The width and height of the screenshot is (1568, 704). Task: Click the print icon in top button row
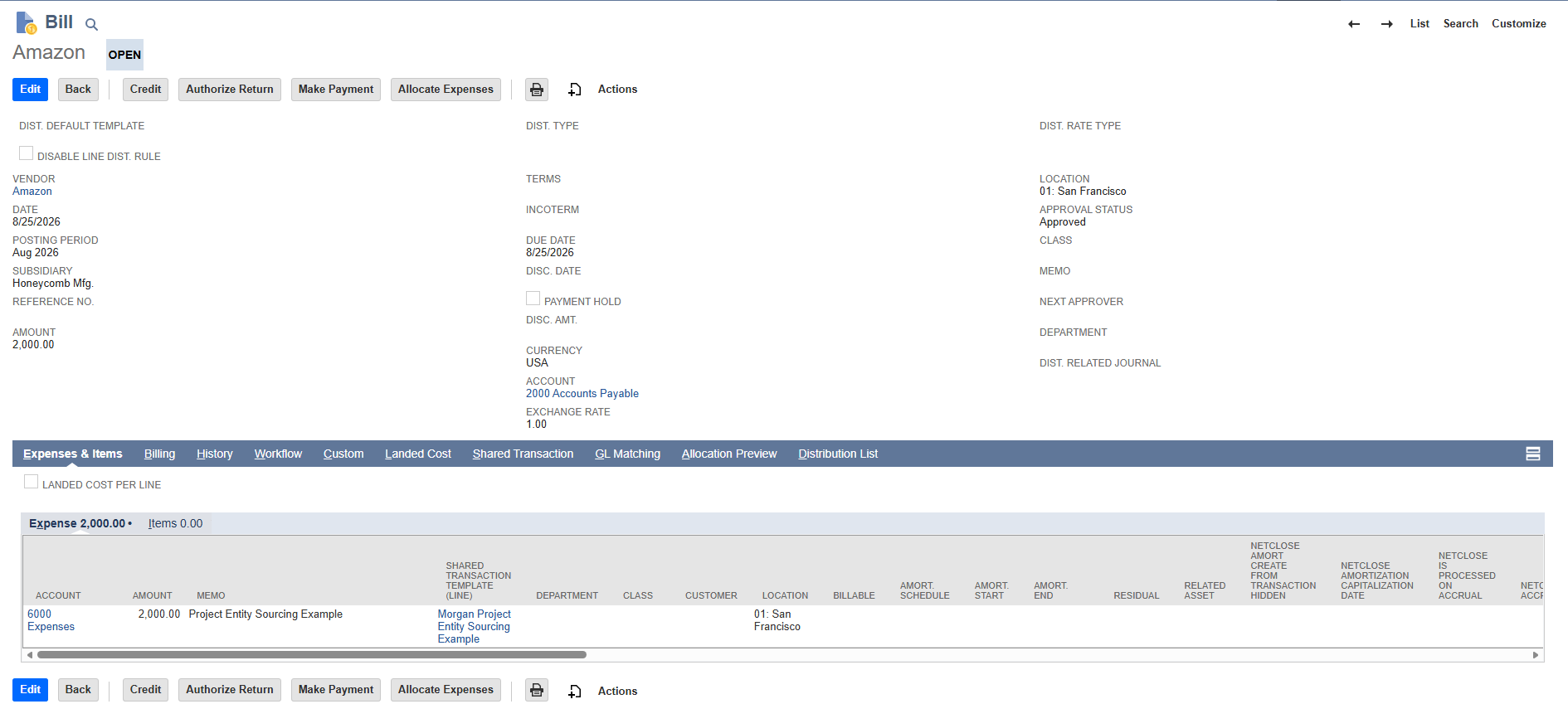tap(537, 90)
